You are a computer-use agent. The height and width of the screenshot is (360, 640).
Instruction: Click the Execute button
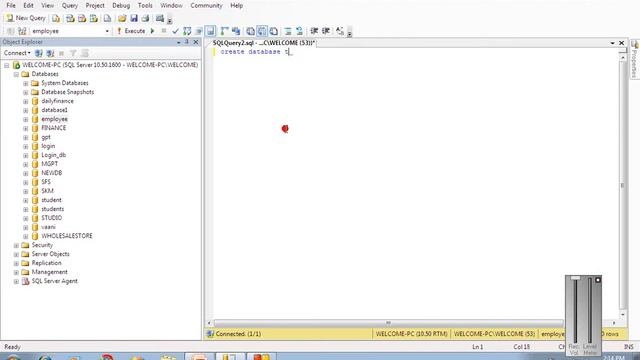[131, 31]
